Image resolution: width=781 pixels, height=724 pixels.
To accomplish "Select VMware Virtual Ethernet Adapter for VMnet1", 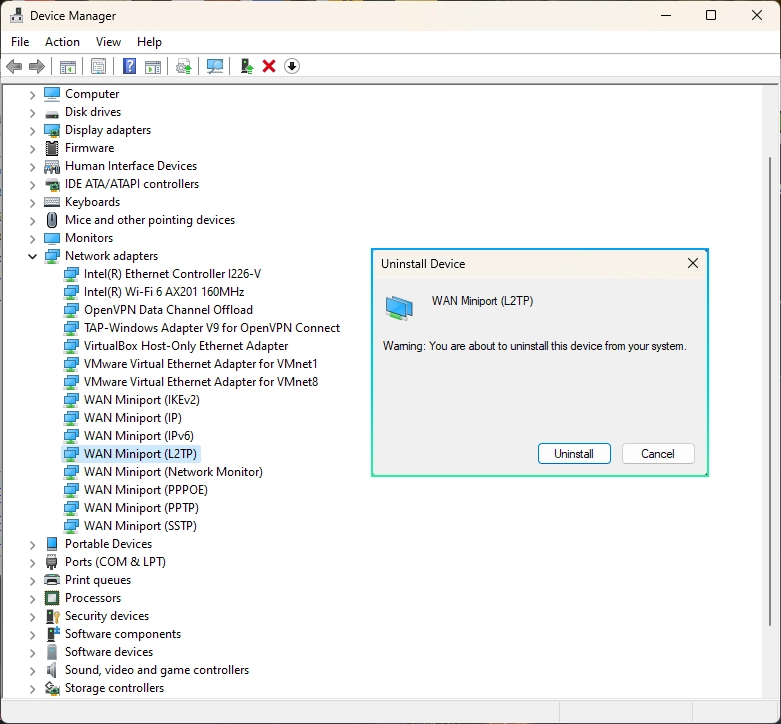I will [200, 364].
